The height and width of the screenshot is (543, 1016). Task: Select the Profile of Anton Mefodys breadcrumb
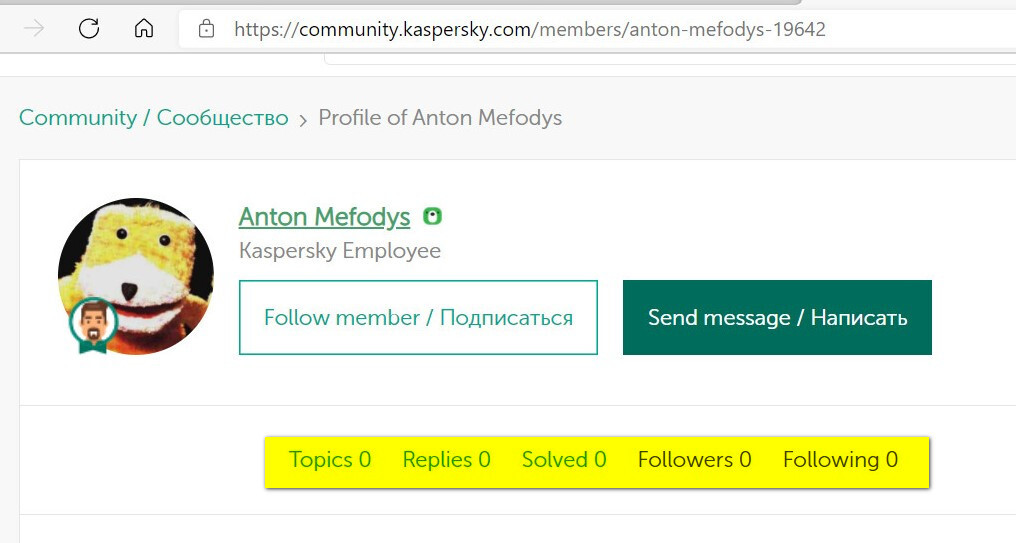(440, 118)
